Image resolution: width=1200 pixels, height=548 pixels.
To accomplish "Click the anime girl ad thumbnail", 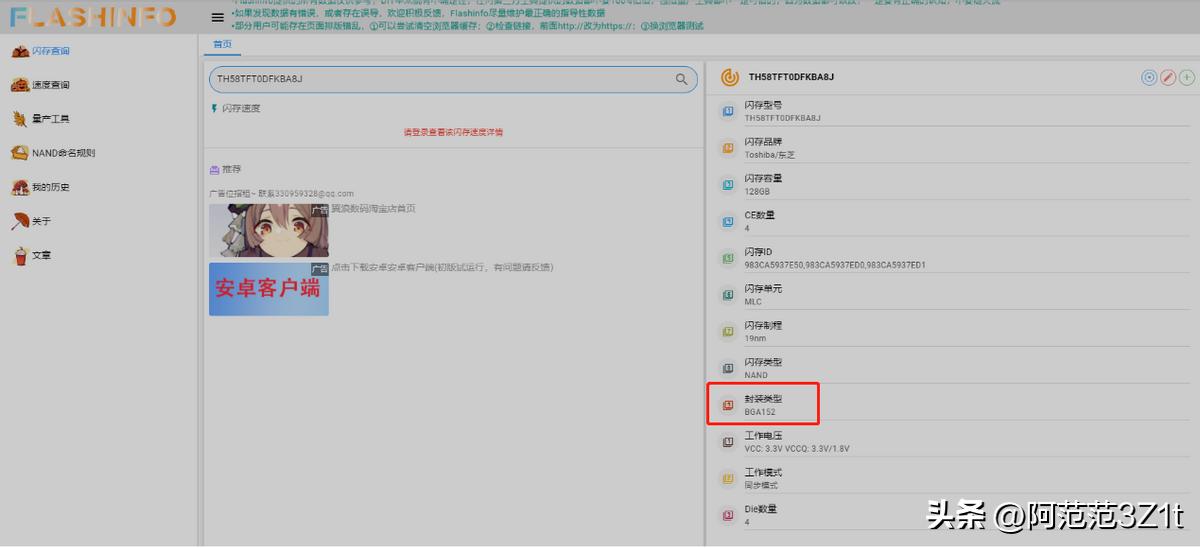I will [x=268, y=230].
